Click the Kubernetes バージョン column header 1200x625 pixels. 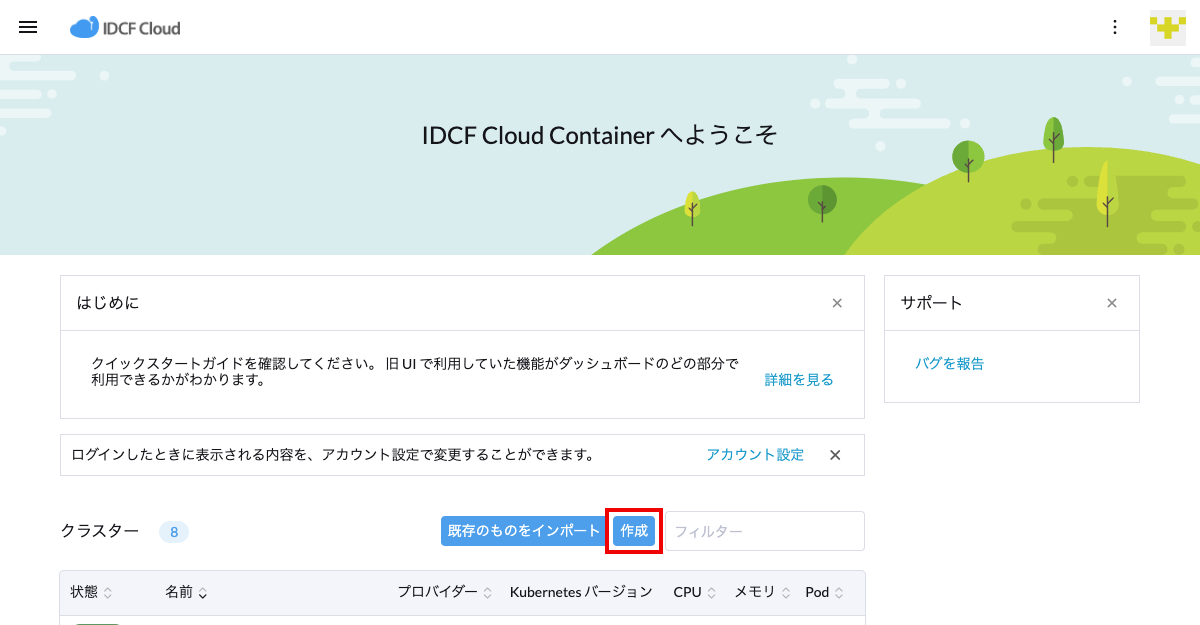(x=581, y=592)
